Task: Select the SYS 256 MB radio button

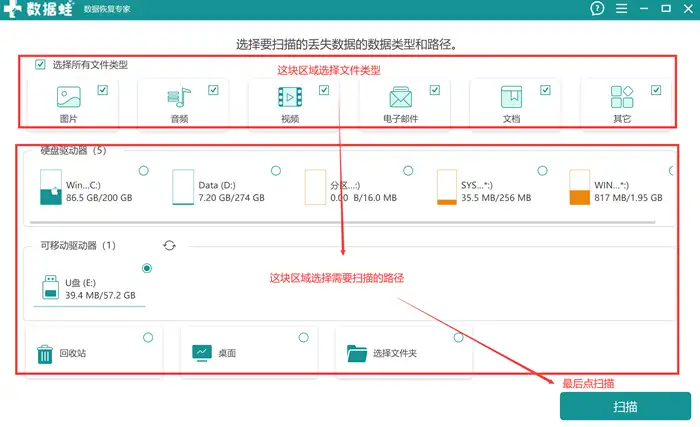Action: pyautogui.click(x=542, y=171)
